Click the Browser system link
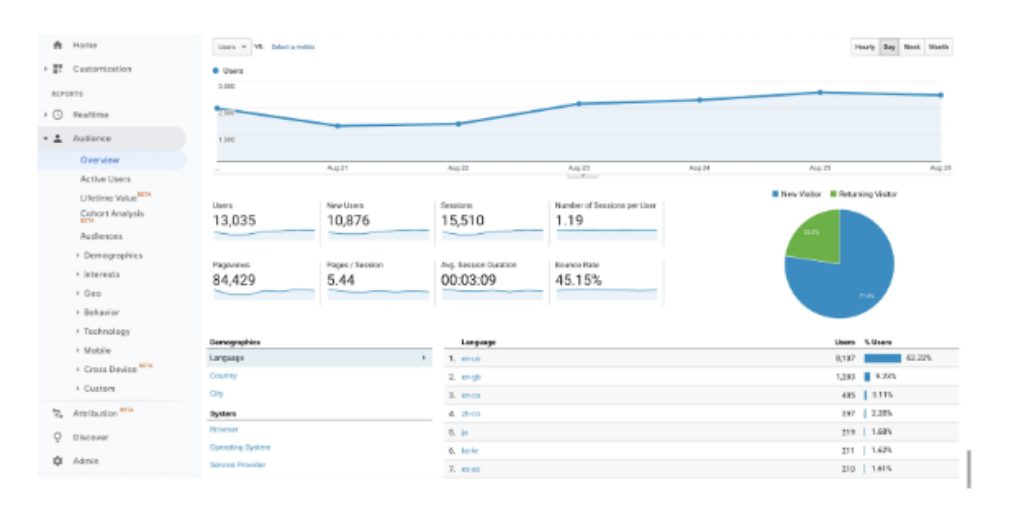The image size is (1014, 518). point(224,429)
